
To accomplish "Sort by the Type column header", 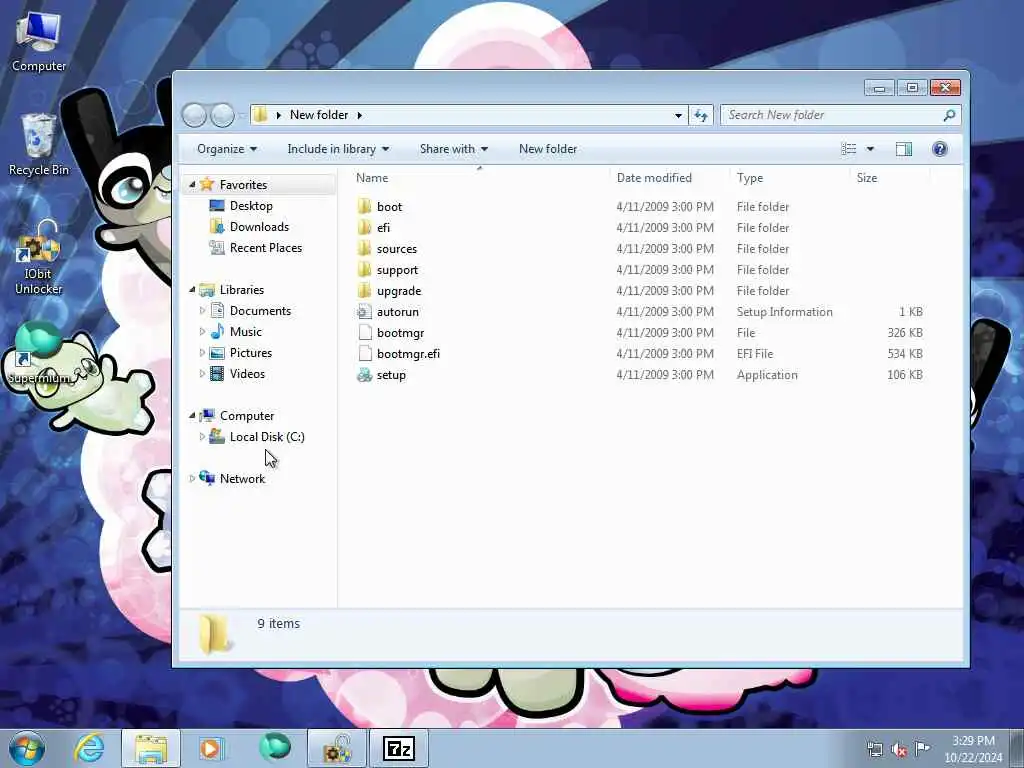I will (x=790, y=178).
